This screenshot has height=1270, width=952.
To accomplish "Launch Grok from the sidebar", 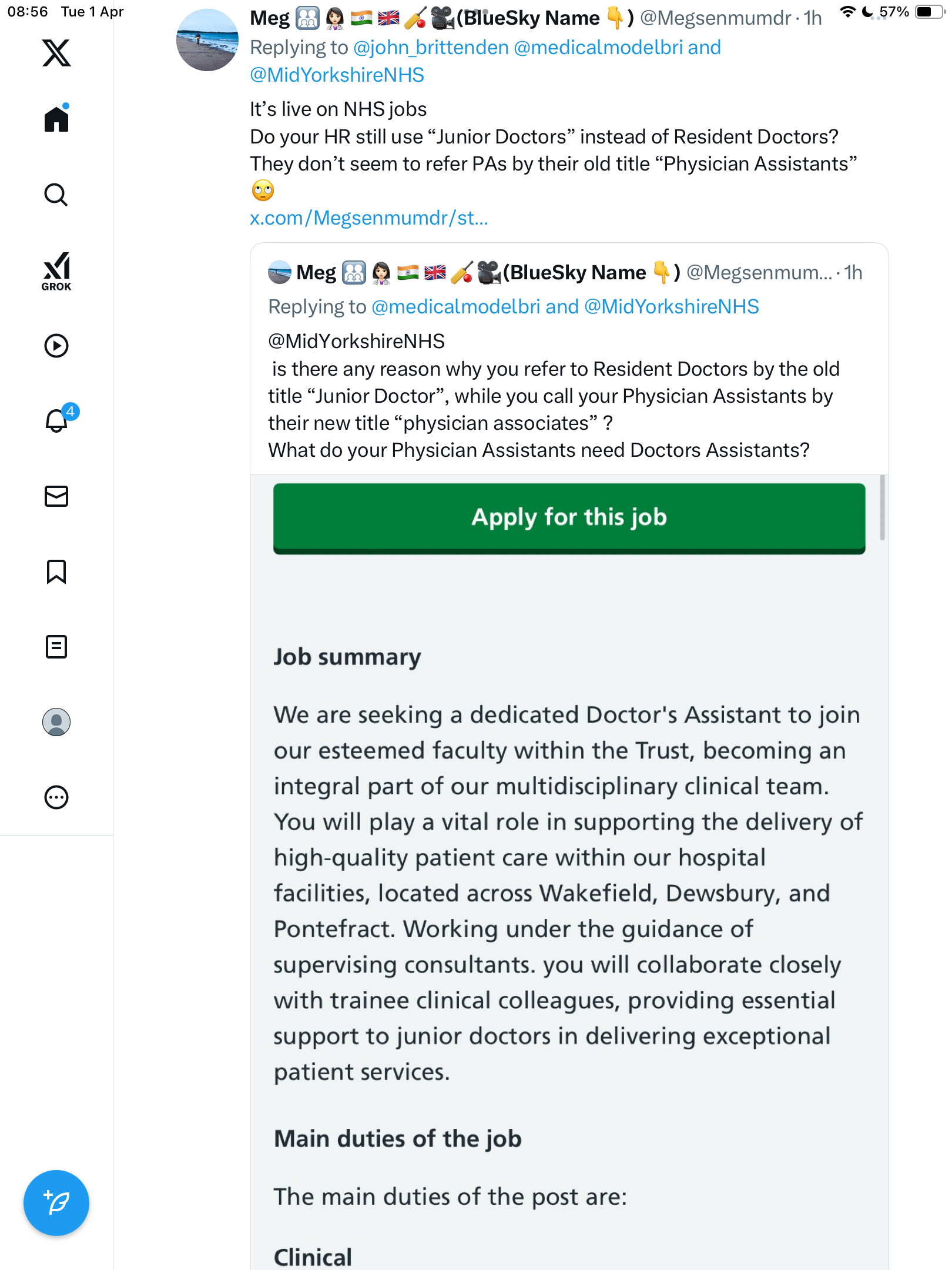I will coord(56,271).
